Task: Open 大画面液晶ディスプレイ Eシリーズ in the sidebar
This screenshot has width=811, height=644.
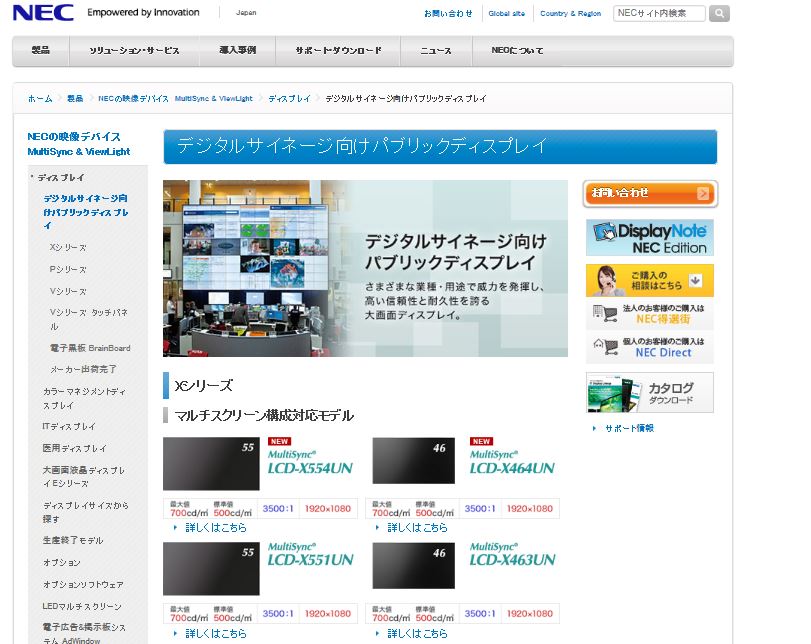Action: pos(84,476)
